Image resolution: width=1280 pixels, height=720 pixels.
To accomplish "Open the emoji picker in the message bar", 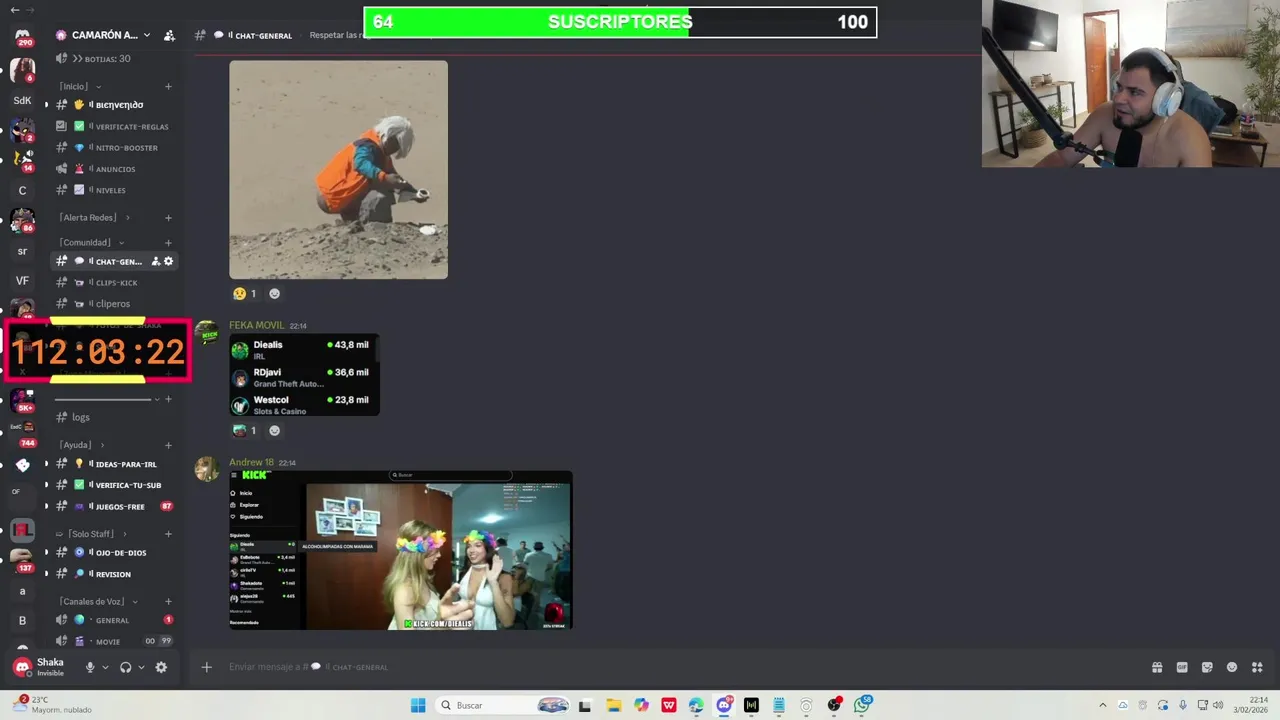I will [1232, 667].
